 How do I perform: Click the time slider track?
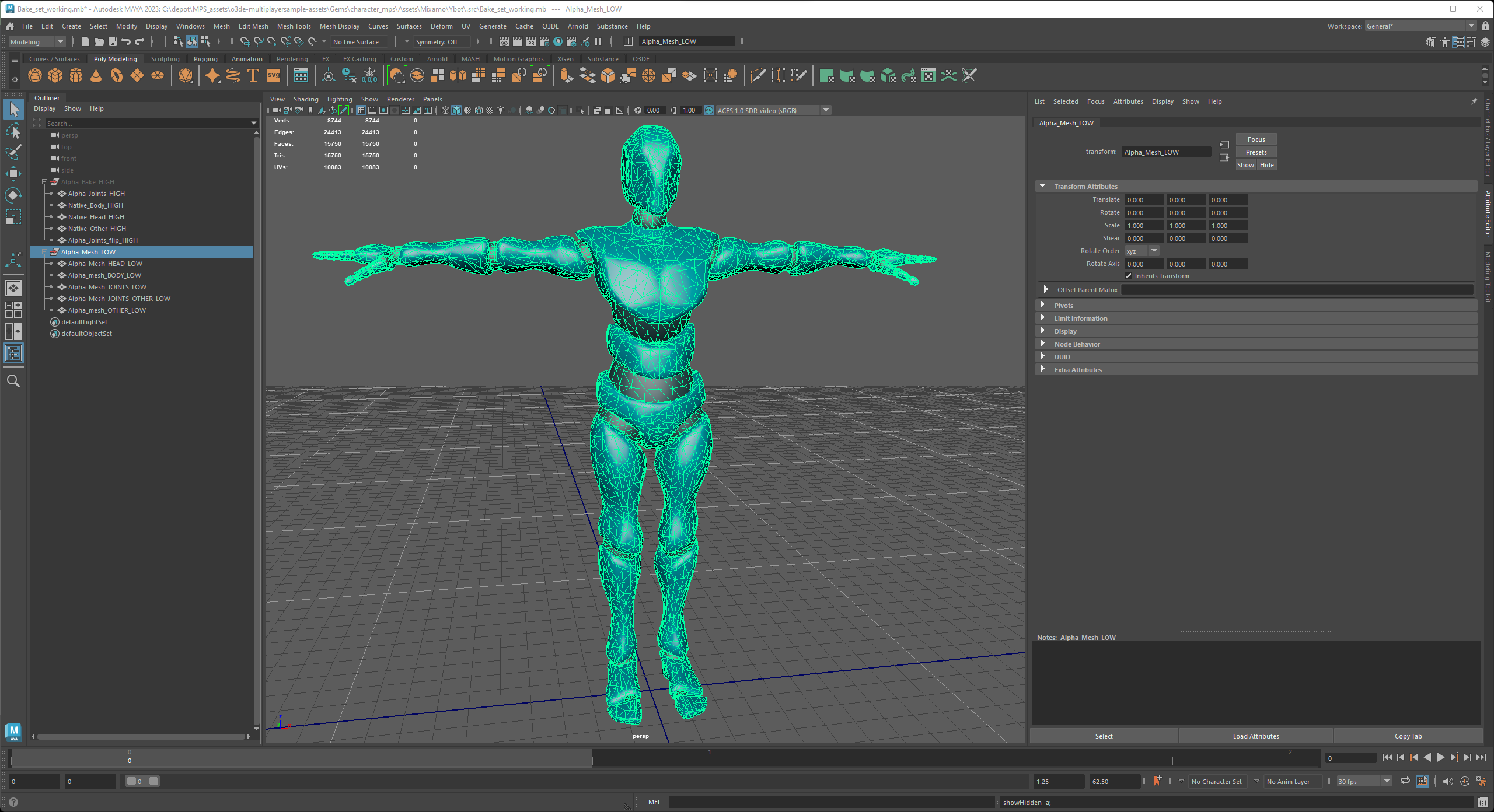coord(665,758)
